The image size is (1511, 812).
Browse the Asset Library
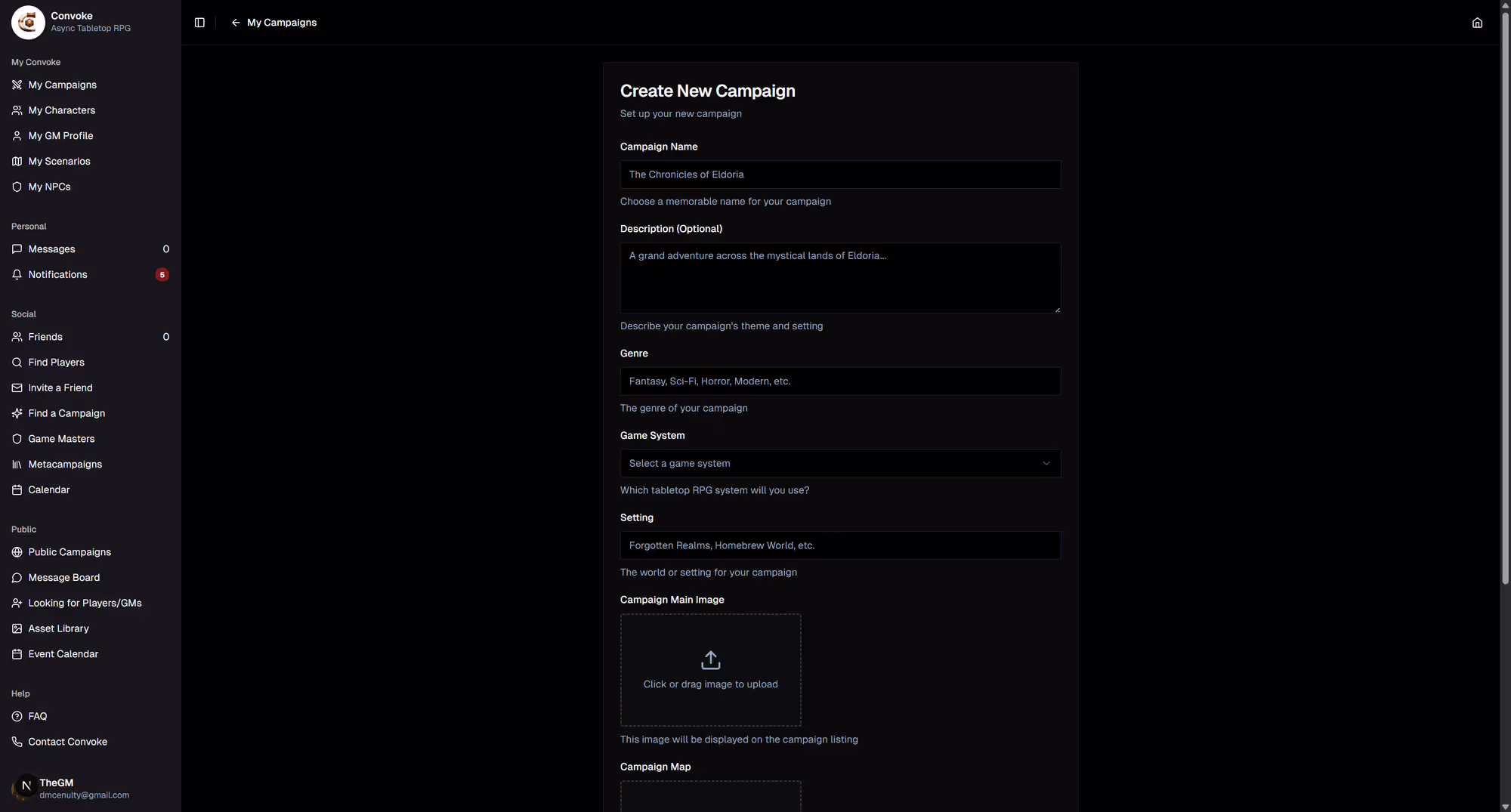(90, 628)
